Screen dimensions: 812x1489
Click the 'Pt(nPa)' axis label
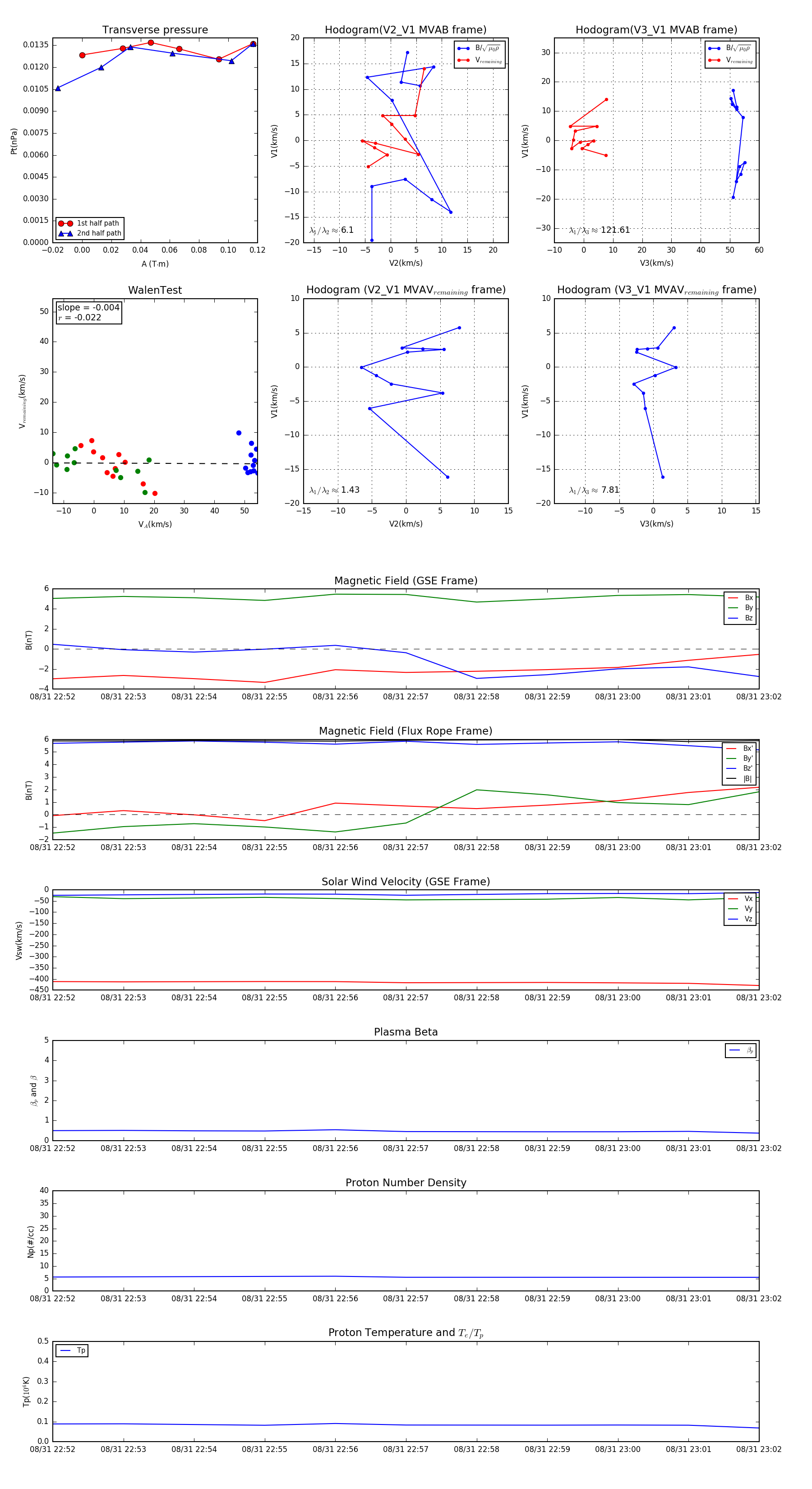(x=14, y=141)
